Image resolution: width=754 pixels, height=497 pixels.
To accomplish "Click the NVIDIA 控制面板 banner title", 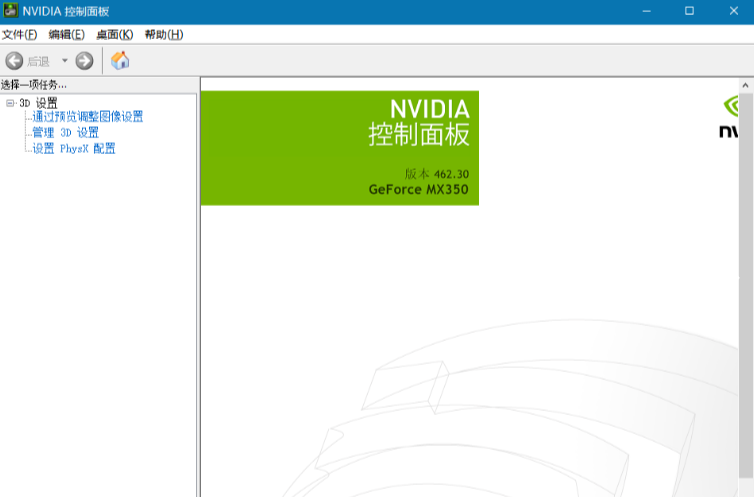I will click(419, 122).
